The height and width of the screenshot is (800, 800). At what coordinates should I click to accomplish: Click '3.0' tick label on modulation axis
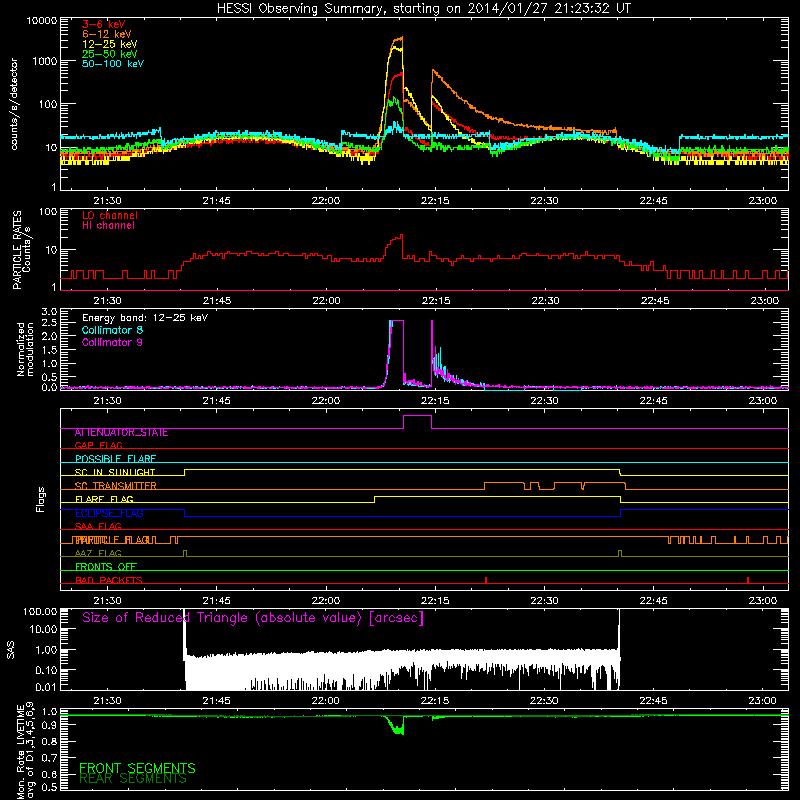(x=49, y=312)
